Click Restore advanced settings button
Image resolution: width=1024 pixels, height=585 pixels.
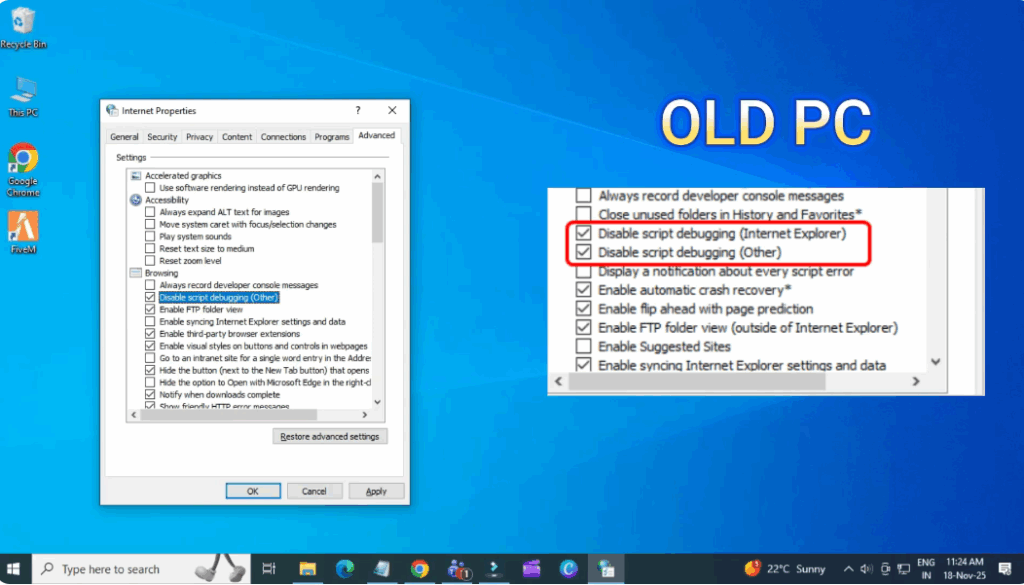point(330,437)
